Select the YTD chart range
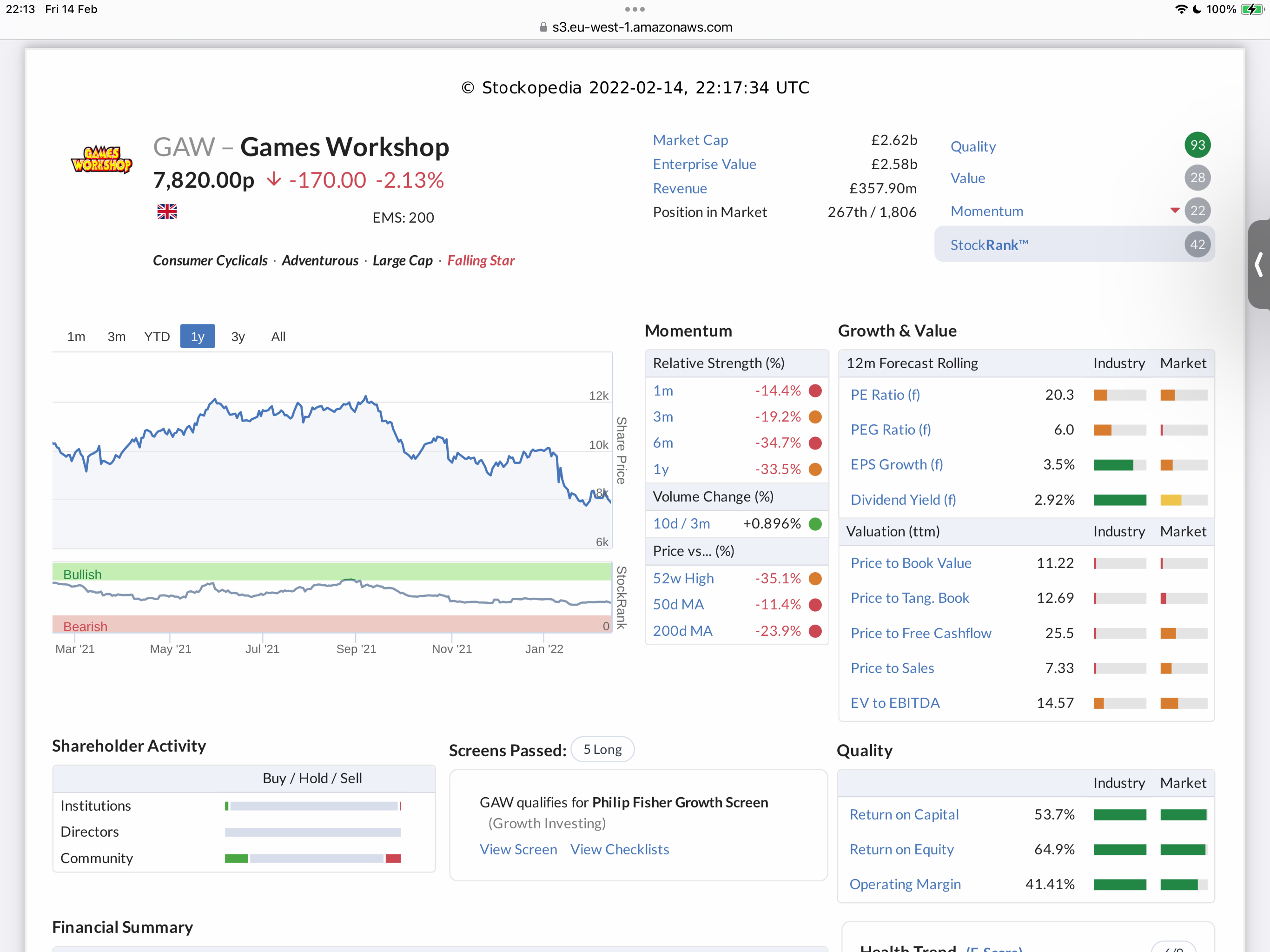The image size is (1270, 952). [157, 337]
